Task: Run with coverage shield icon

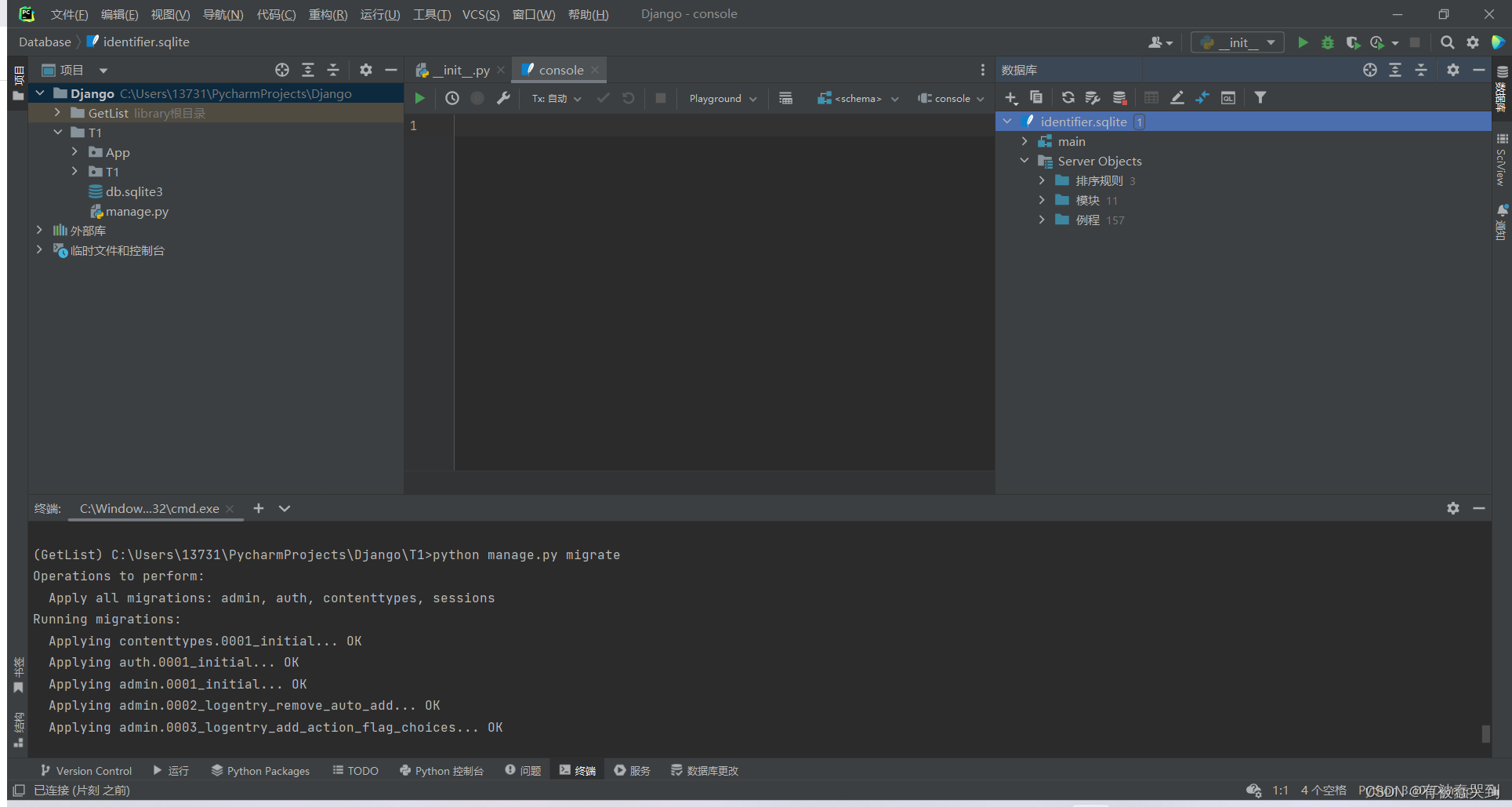Action: click(1353, 42)
